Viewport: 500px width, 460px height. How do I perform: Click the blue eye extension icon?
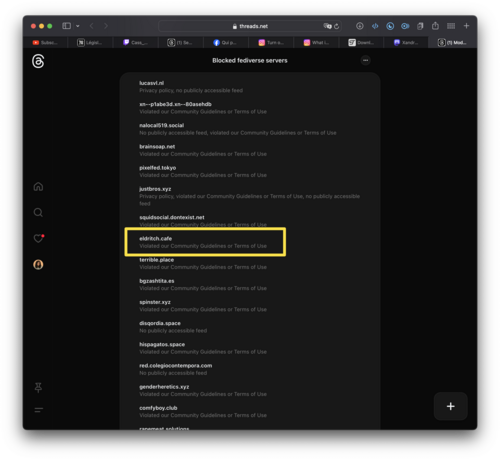click(x=405, y=26)
